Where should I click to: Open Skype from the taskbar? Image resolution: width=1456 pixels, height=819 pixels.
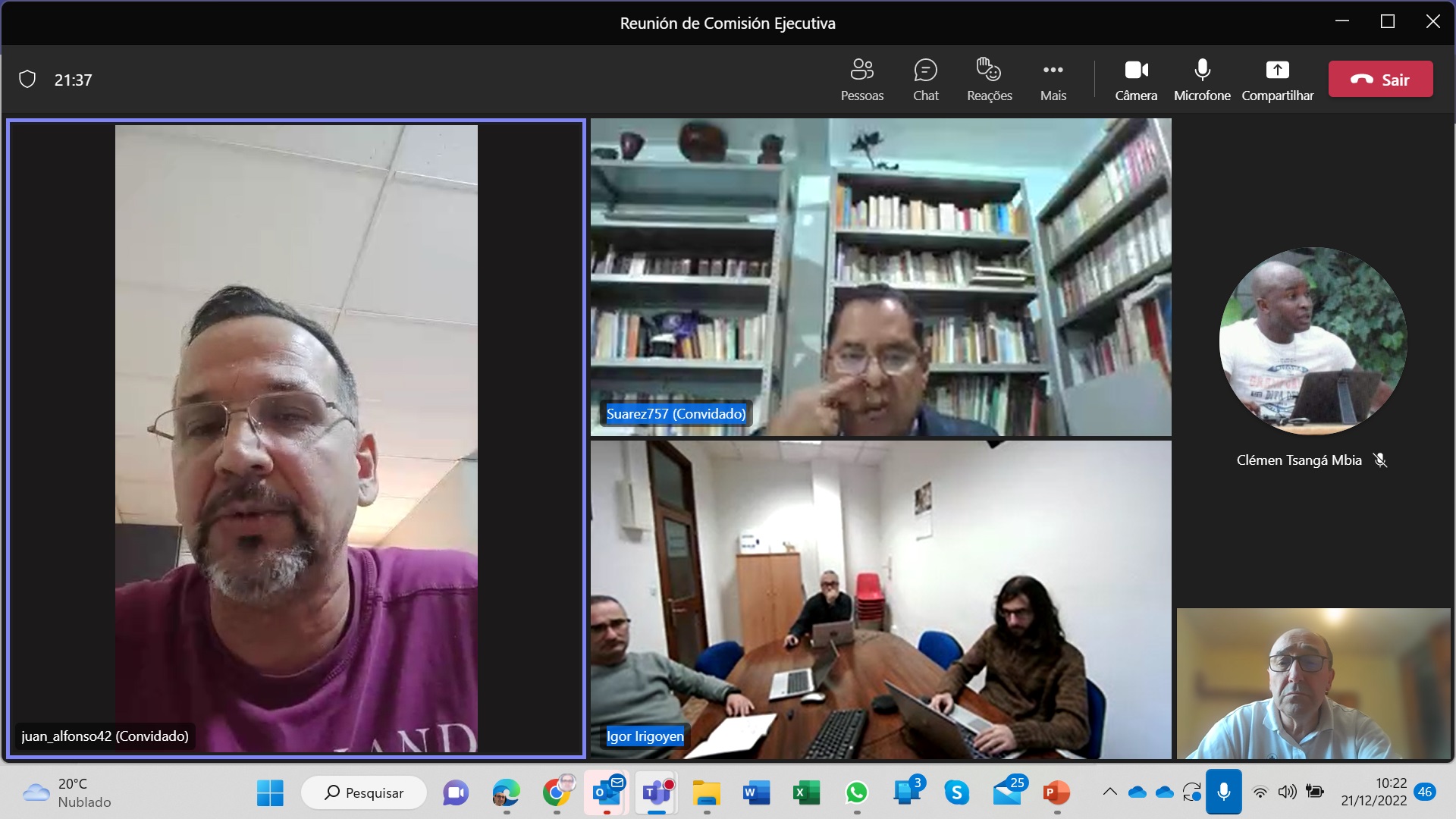956,793
